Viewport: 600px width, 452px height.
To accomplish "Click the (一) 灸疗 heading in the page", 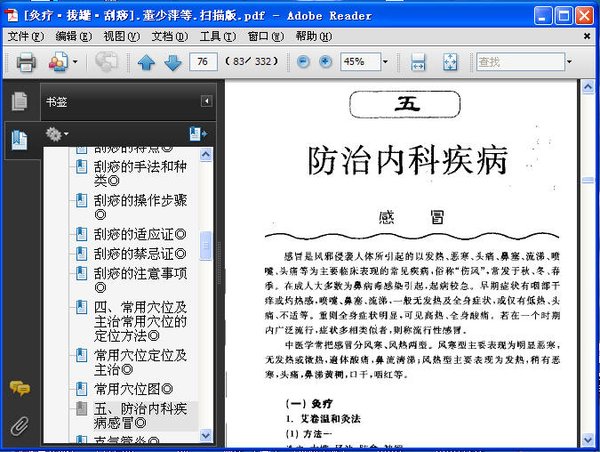I will pos(309,403).
